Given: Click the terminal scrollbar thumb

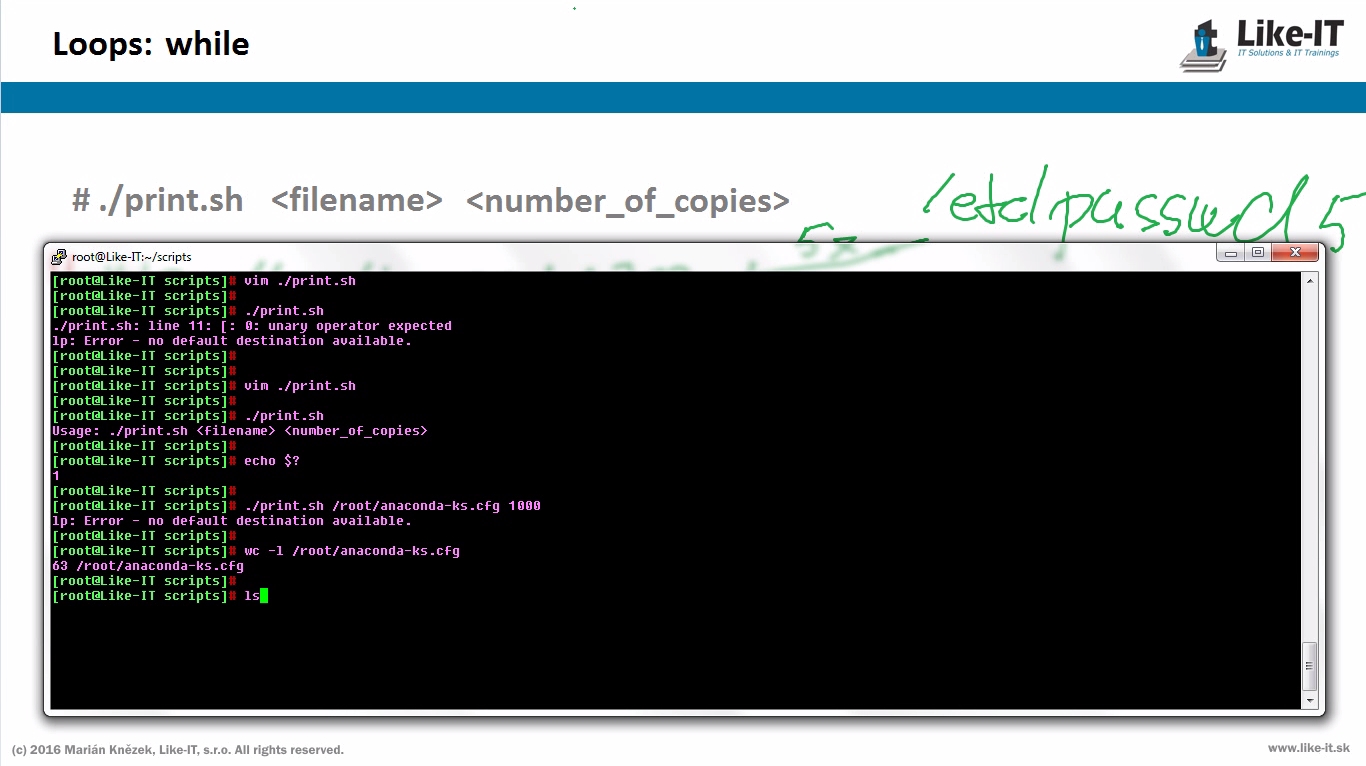Looking at the screenshot, I should (1310, 666).
